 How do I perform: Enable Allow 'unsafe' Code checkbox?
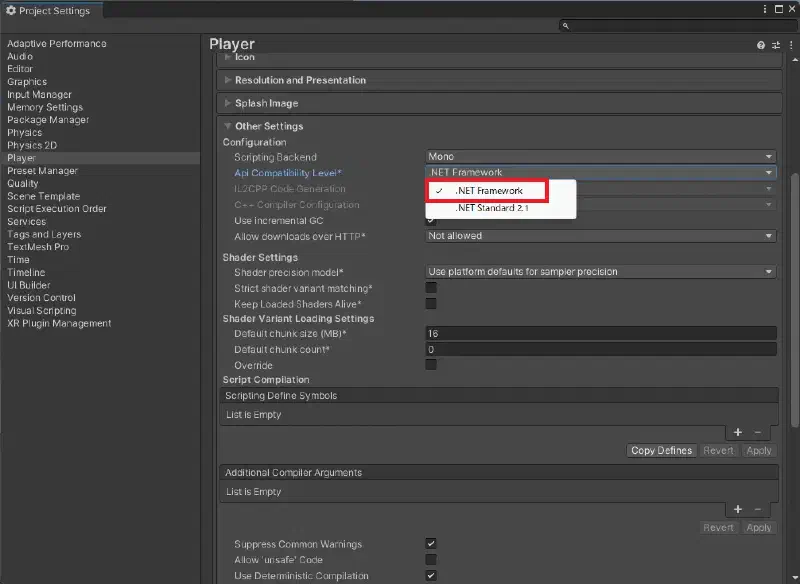coord(431,560)
